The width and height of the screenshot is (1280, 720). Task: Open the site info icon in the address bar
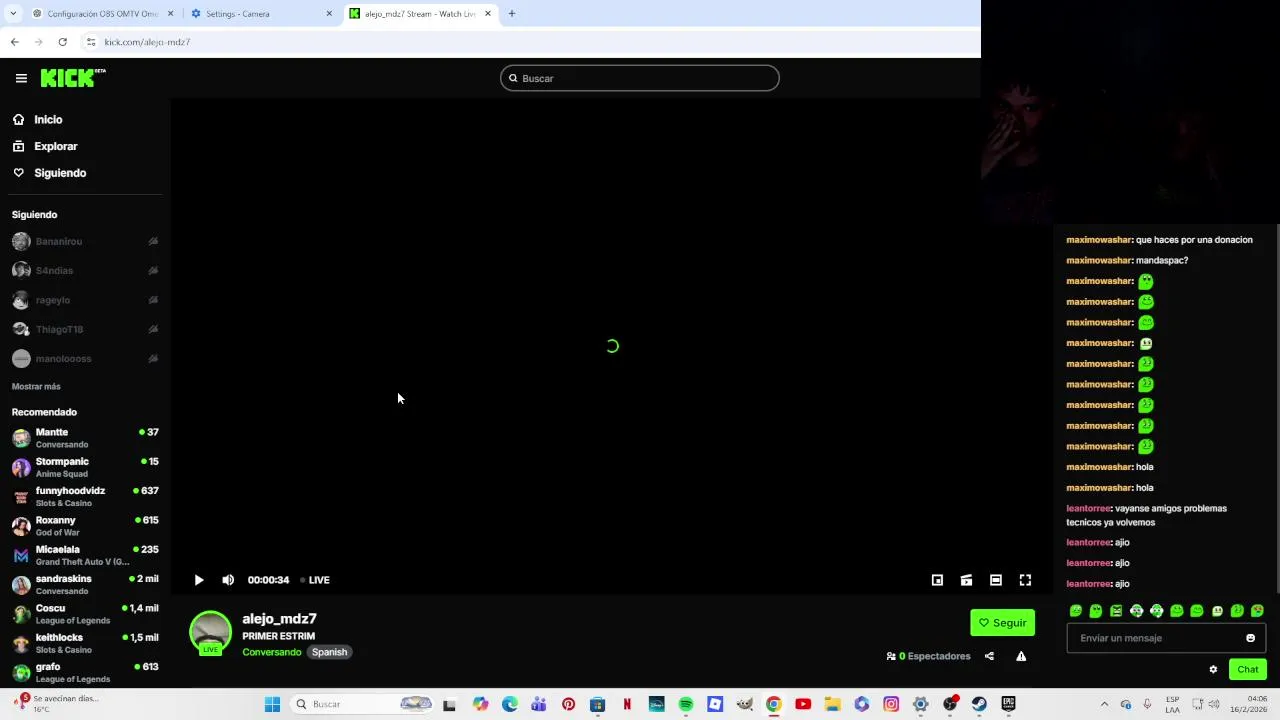click(x=91, y=42)
